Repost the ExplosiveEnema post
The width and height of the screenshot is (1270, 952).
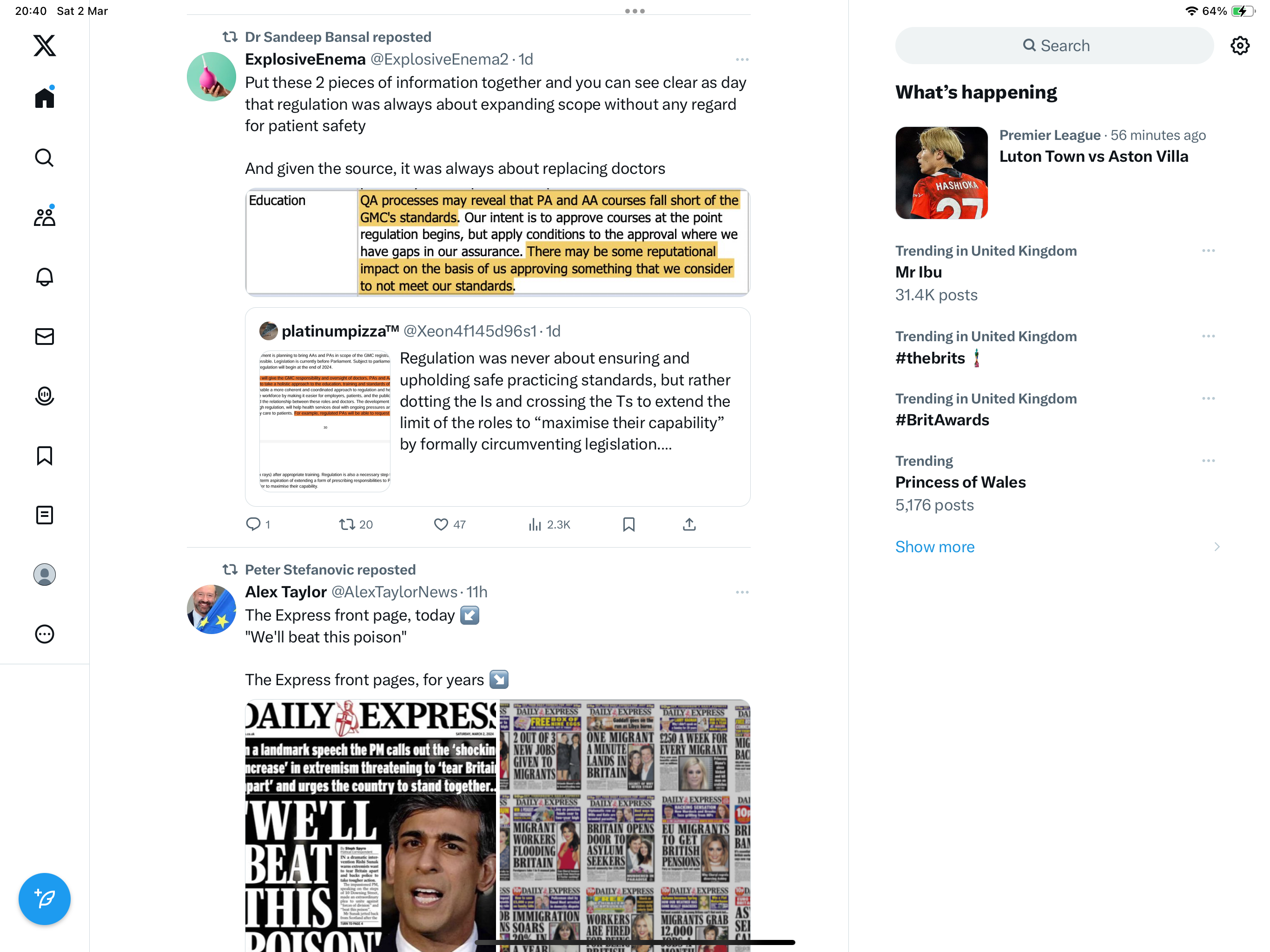click(356, 524)
